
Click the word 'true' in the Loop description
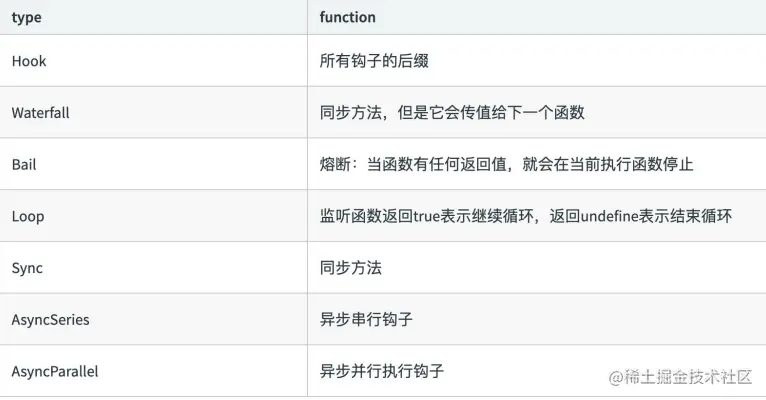coord(426,216)
